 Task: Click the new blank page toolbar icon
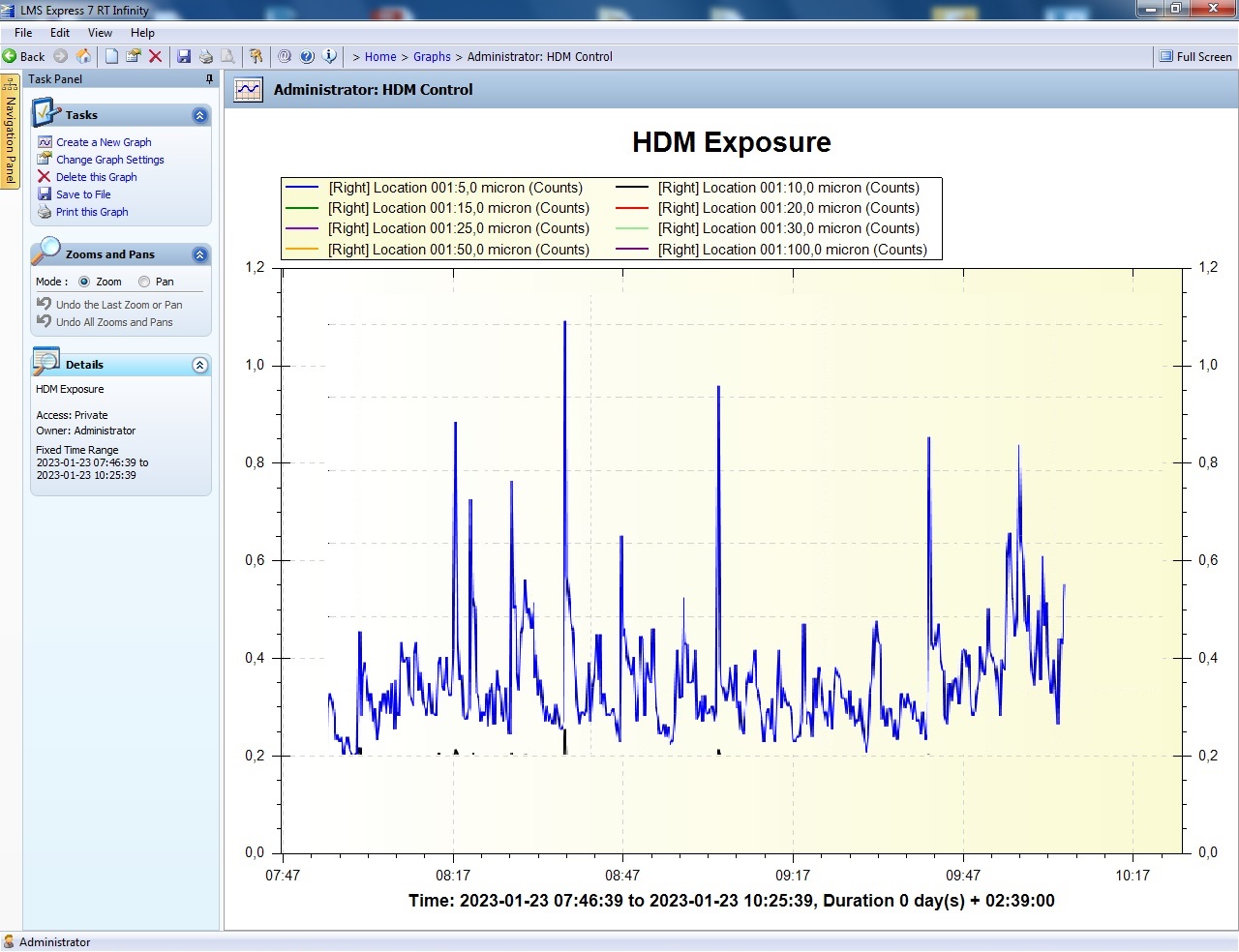(x=112, y=56)
